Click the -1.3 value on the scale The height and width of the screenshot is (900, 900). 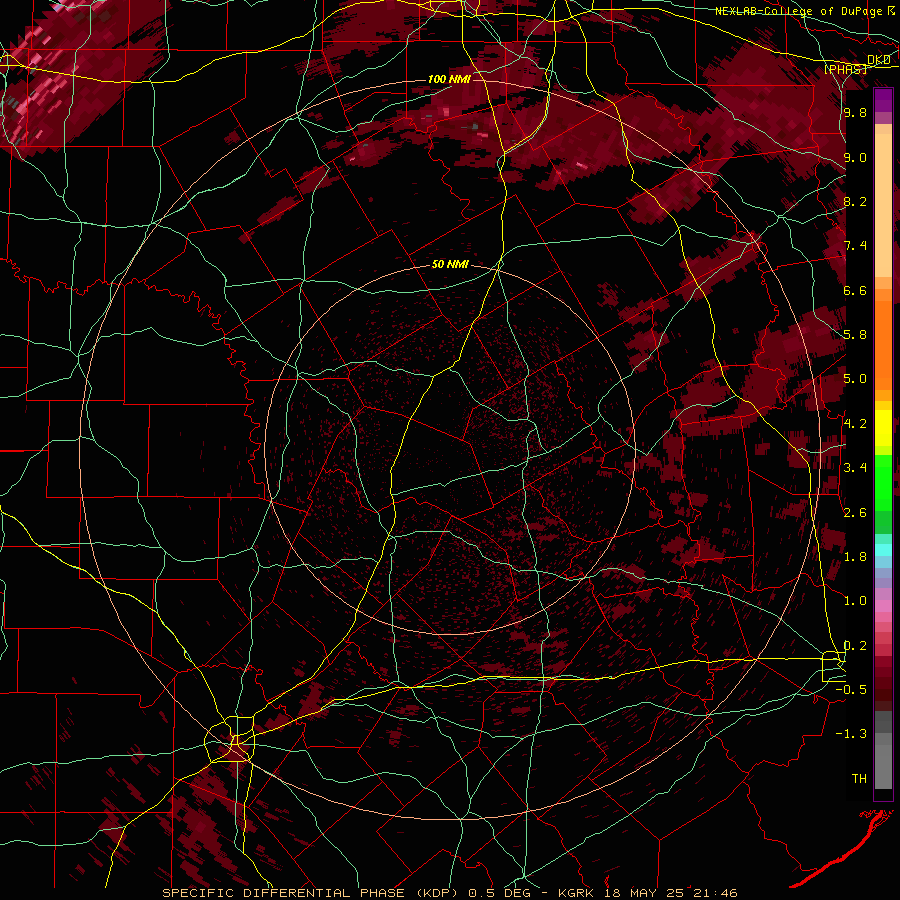[x=851, y=734]
